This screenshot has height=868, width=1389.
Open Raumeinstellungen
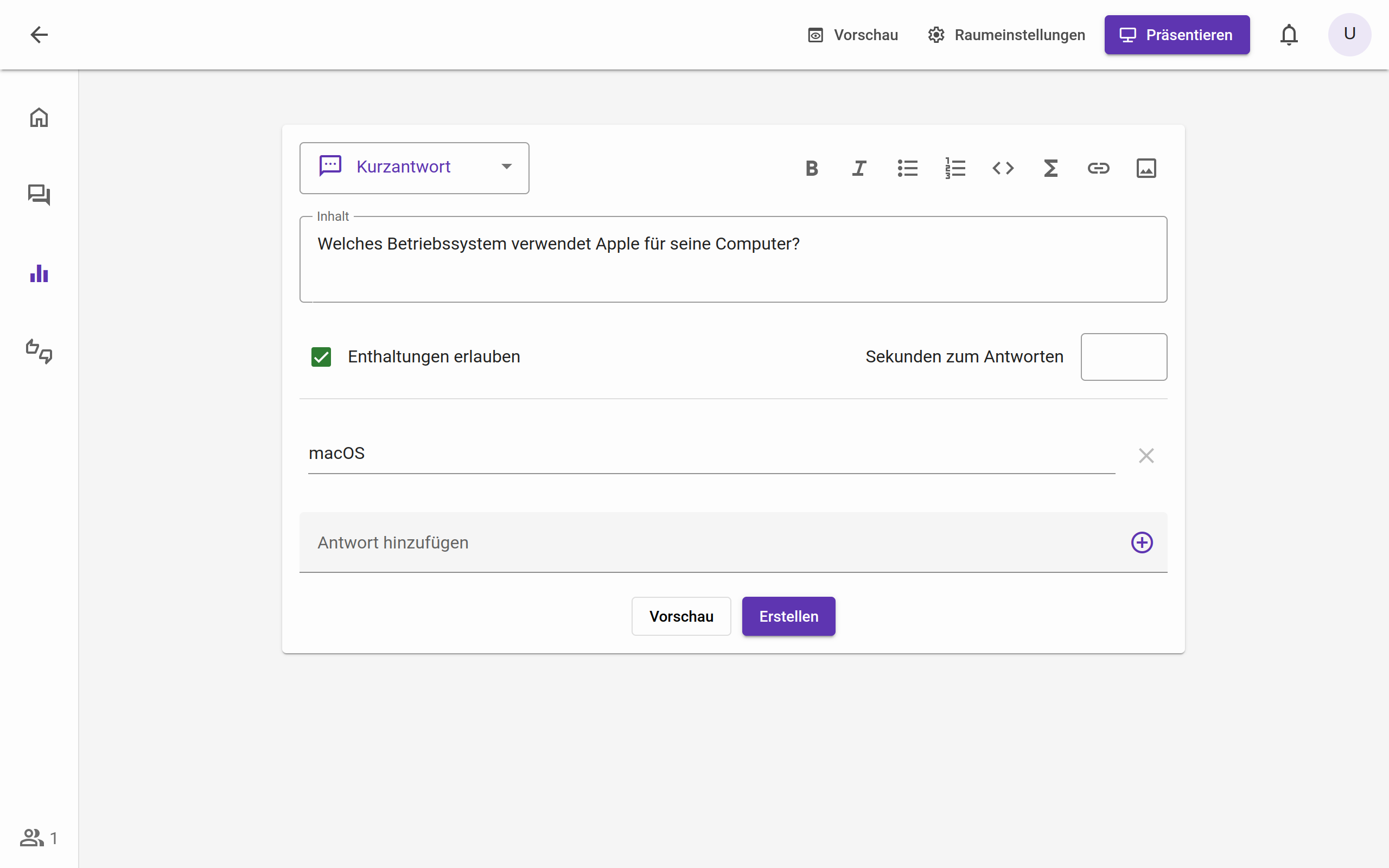[1006, 35]
